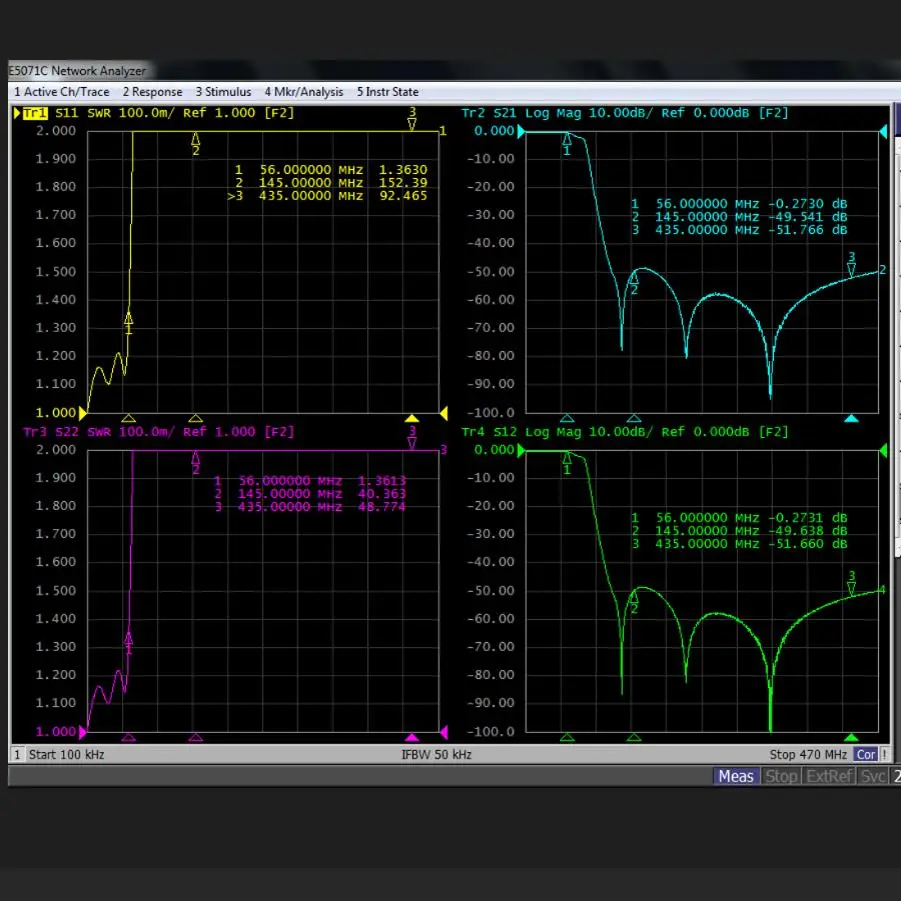Select marker 2 at the S21 trace notch
This screenshot has height=901, width=901.
click(x=633, y=279)
